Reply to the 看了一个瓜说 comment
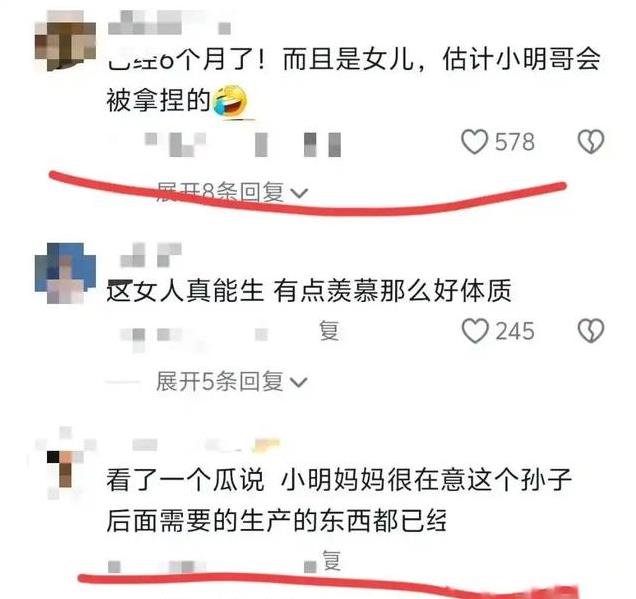The height and width of the screenshot is (599, 636). point(331,561)
